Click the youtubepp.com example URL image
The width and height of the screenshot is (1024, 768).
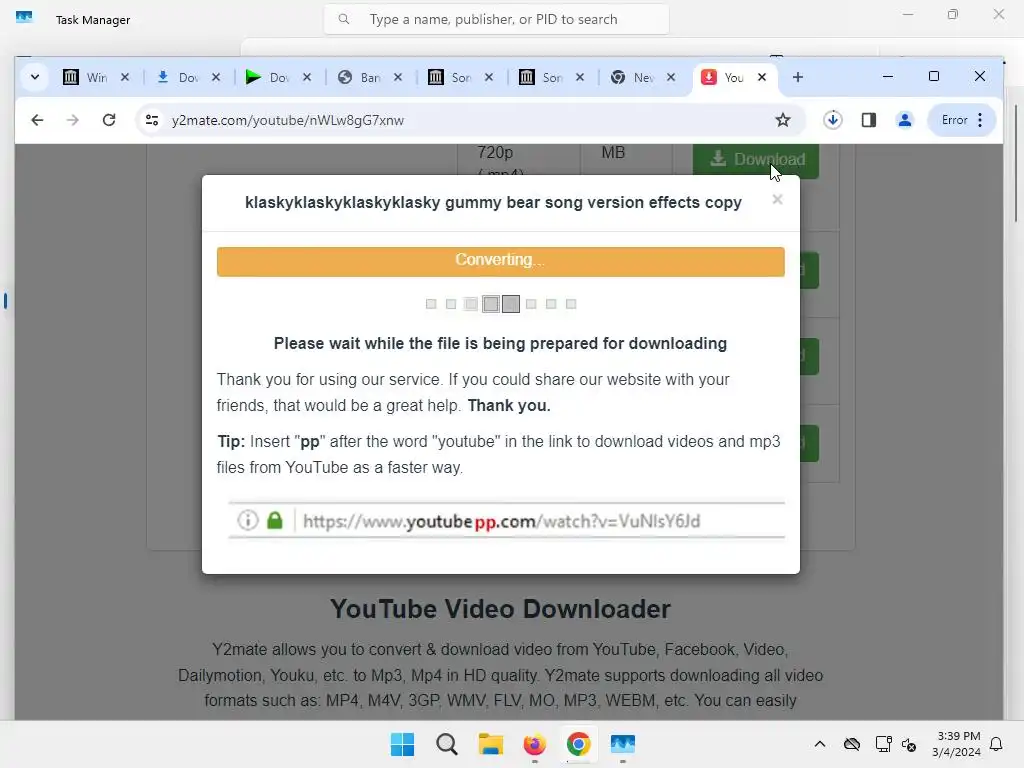506,520
